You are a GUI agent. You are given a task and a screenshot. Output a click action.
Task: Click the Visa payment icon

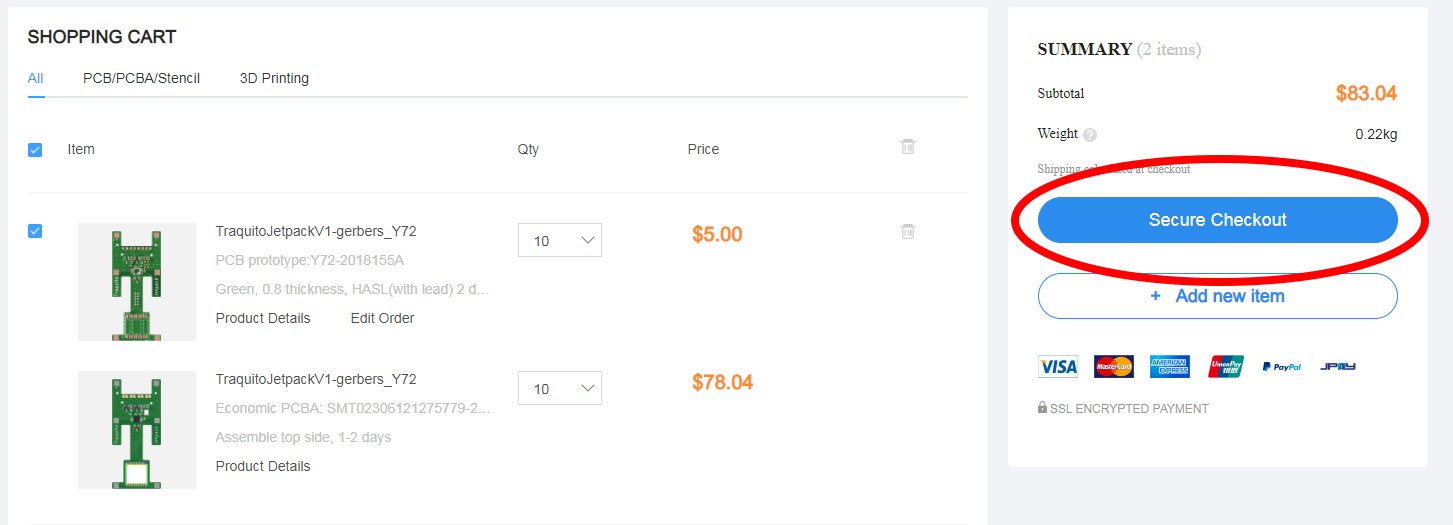(1058, 367)
